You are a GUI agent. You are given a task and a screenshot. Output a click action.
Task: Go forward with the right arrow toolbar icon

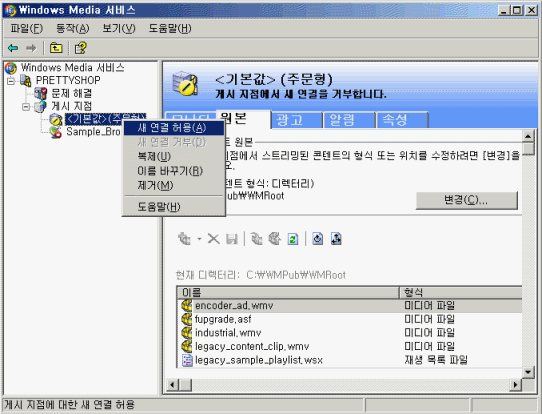pos(31,48)
